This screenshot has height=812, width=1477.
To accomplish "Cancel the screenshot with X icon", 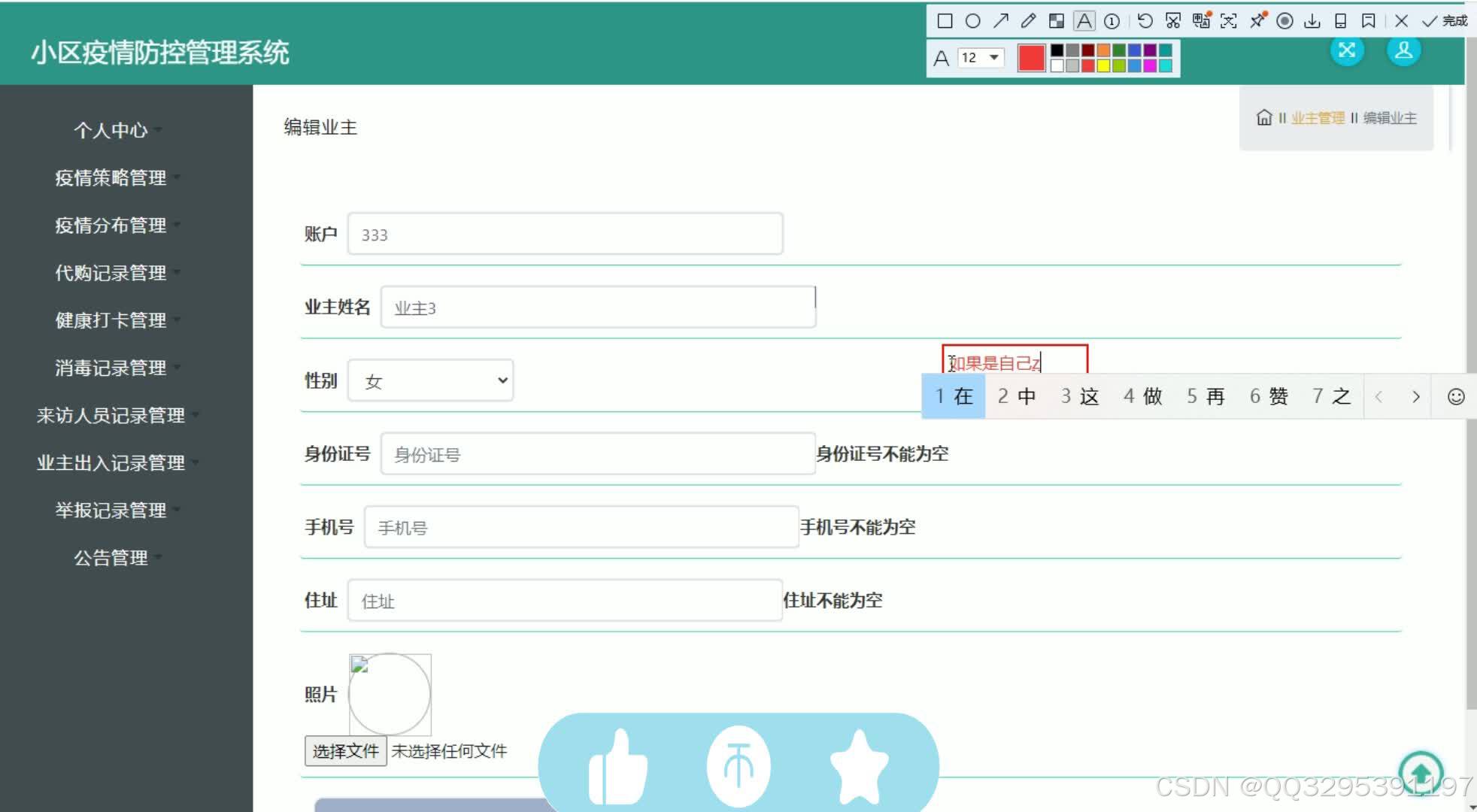I will pos(1401,21).
